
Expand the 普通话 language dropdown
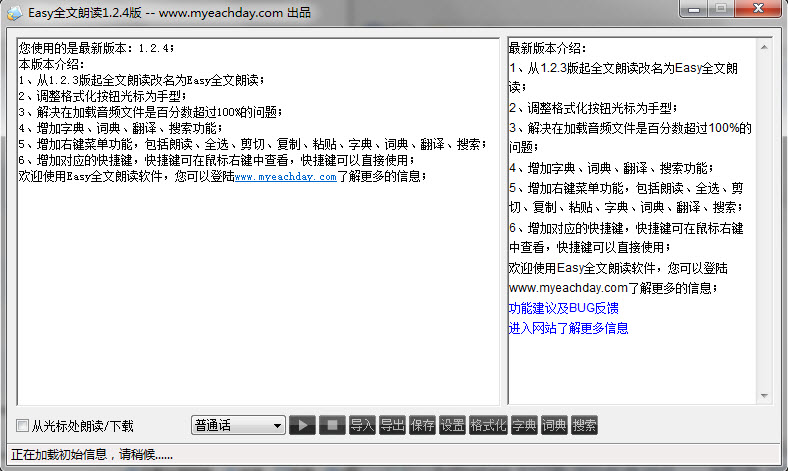[238, 425]
